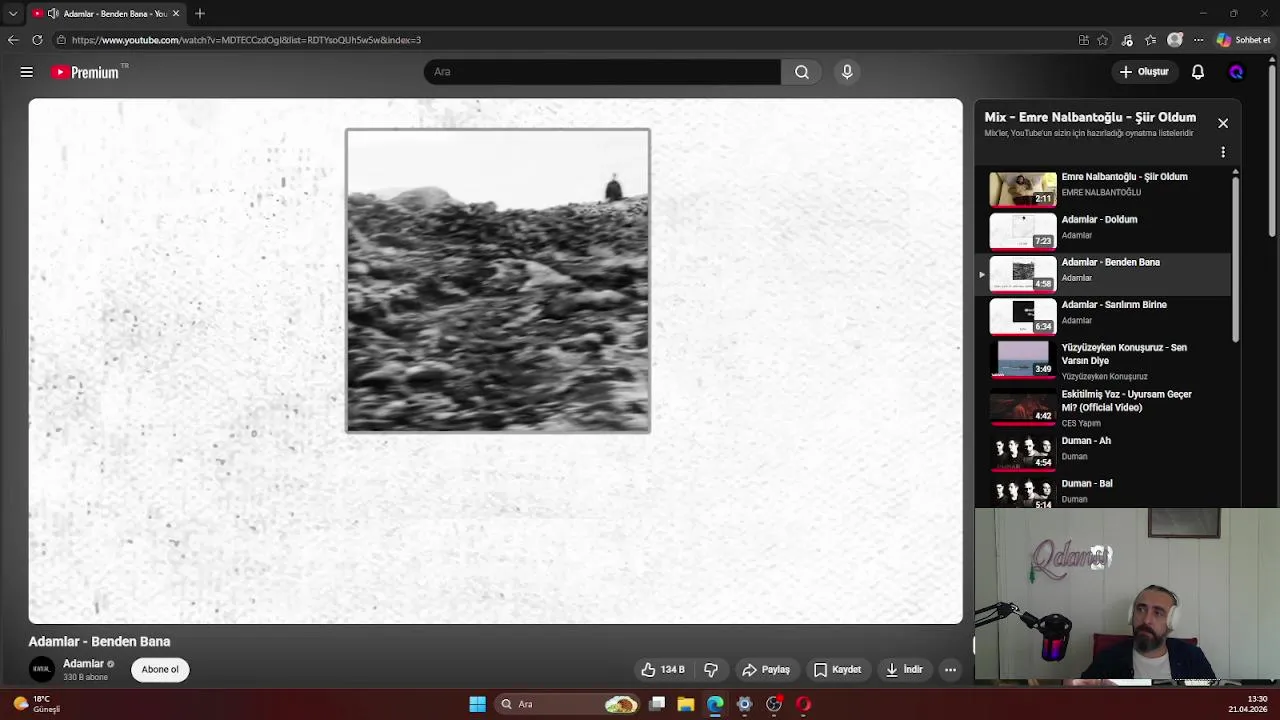1280x720 pixels.
Task: Click the video player area
Action: (x=496, y=361)
